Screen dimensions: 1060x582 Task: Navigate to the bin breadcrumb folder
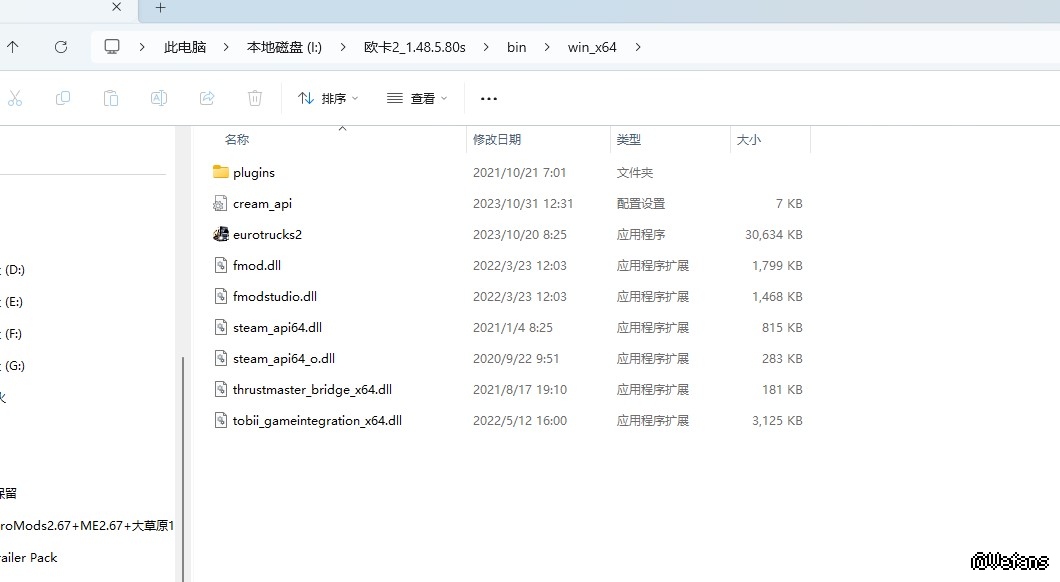[x=516, y=47]
